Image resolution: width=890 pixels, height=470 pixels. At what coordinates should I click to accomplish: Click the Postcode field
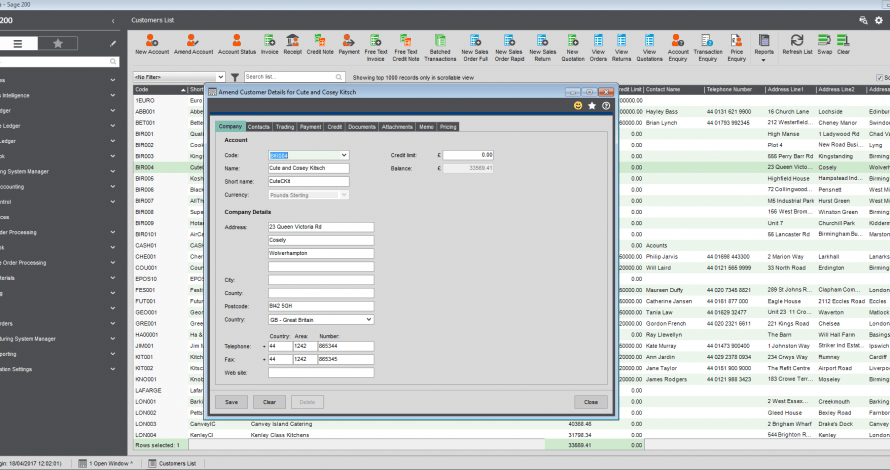coord(321,306)
